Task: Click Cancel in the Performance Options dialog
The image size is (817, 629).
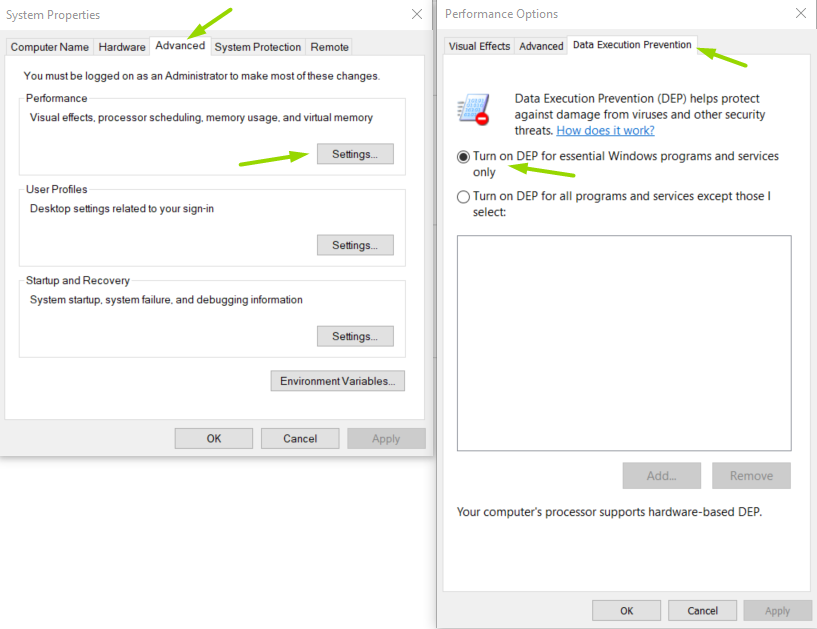Action: pyautogui.click(x=702, y=610)
